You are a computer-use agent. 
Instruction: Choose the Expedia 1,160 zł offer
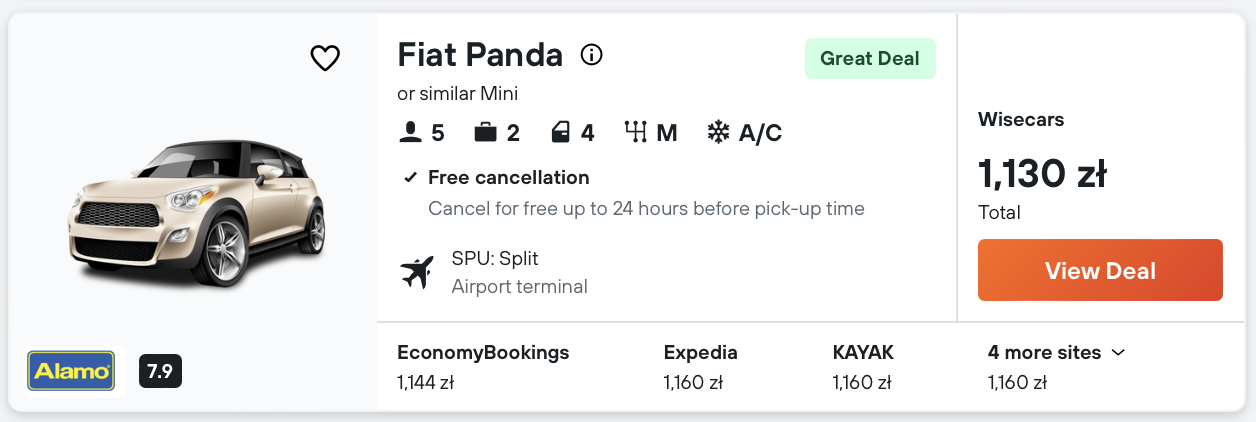click(x=700, y=366)
